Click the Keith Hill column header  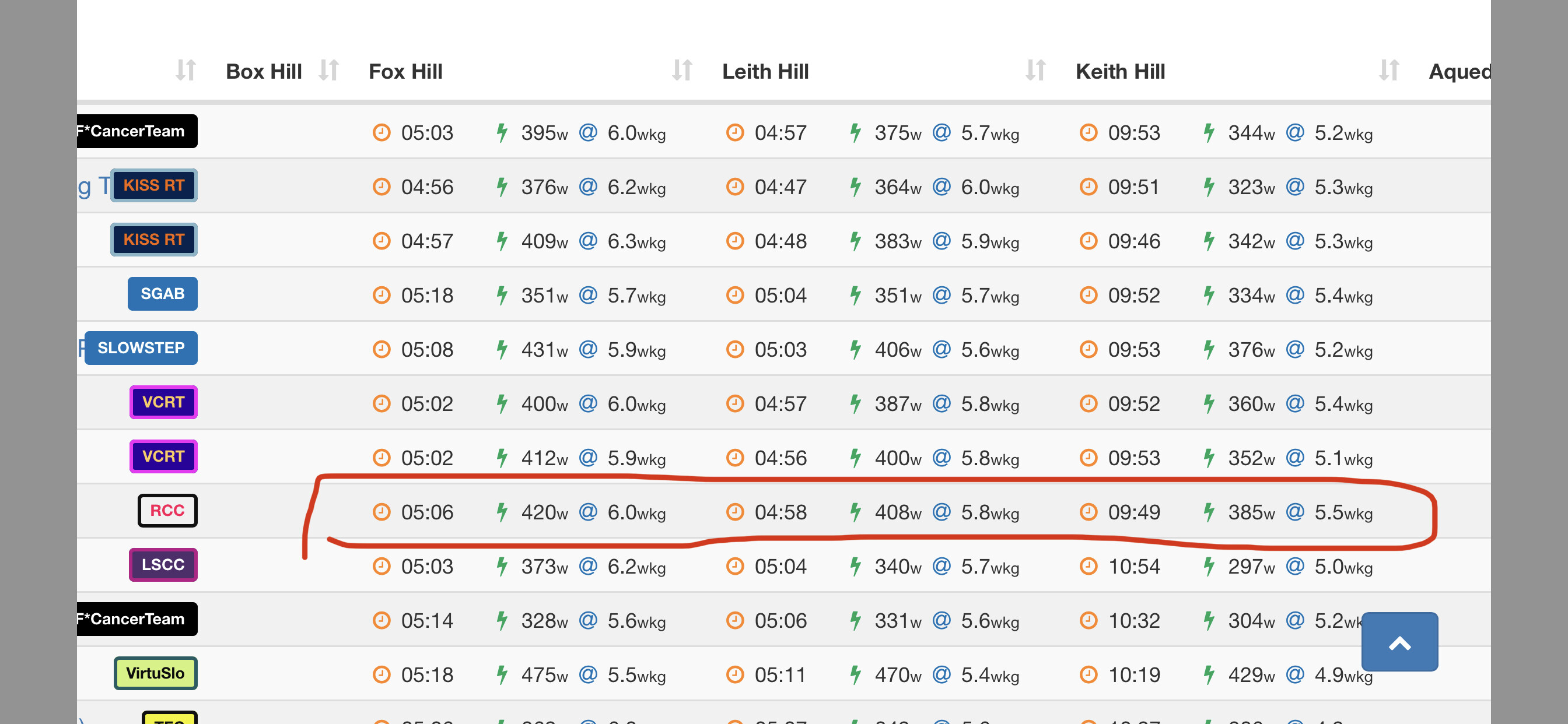pos(1120,72)
